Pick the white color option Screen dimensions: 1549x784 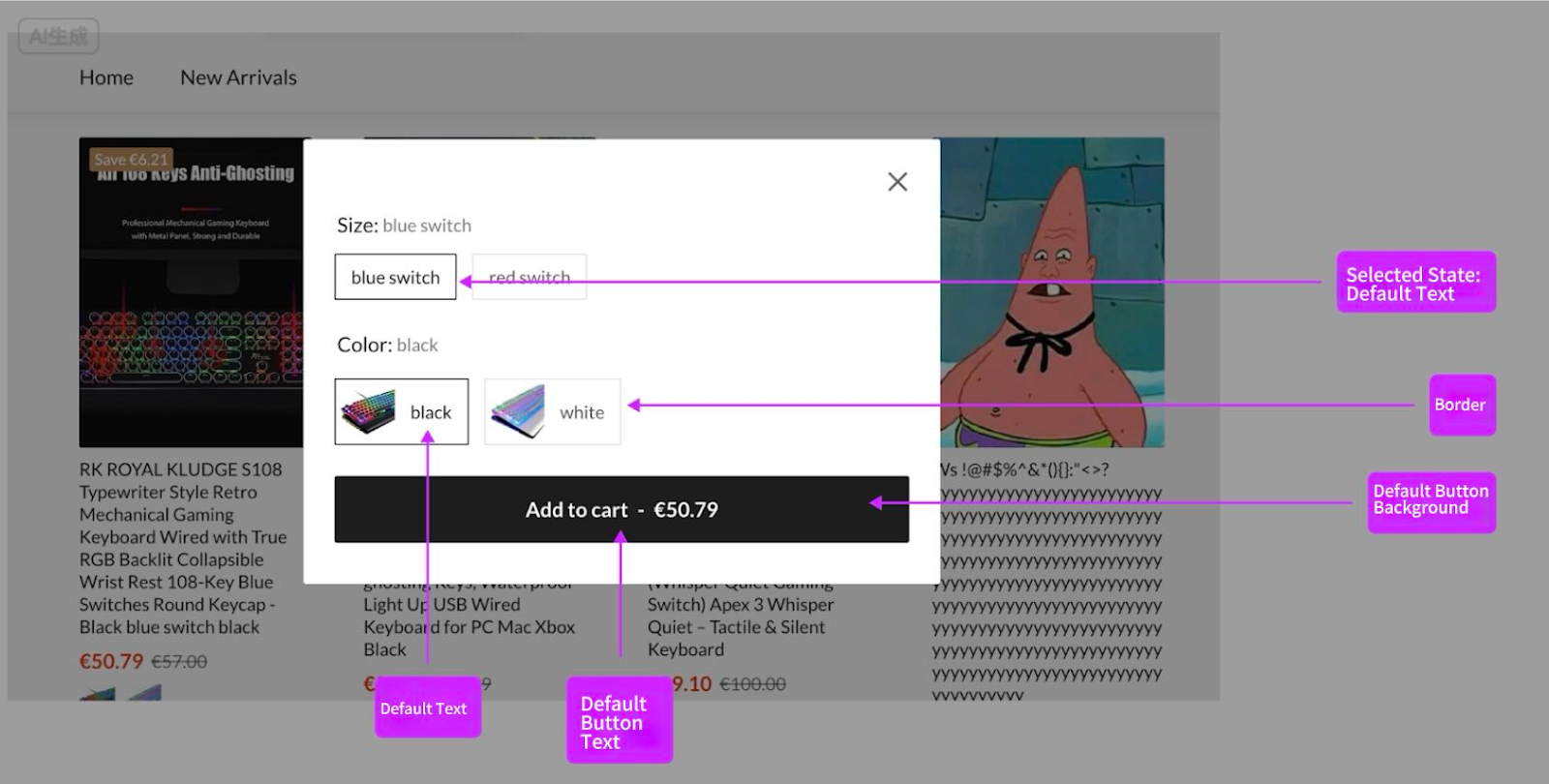(x=552, y=412)
